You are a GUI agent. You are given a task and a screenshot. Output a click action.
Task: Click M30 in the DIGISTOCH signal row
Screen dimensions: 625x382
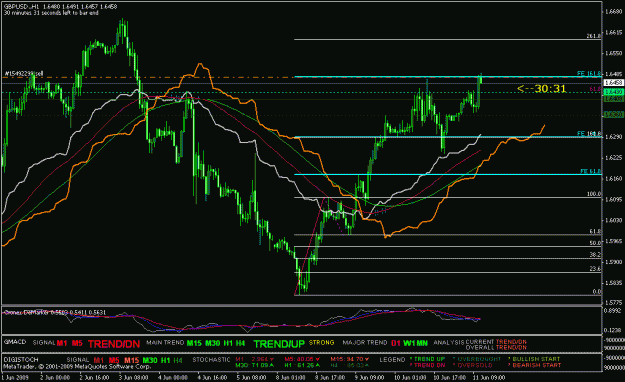[149, 360]
